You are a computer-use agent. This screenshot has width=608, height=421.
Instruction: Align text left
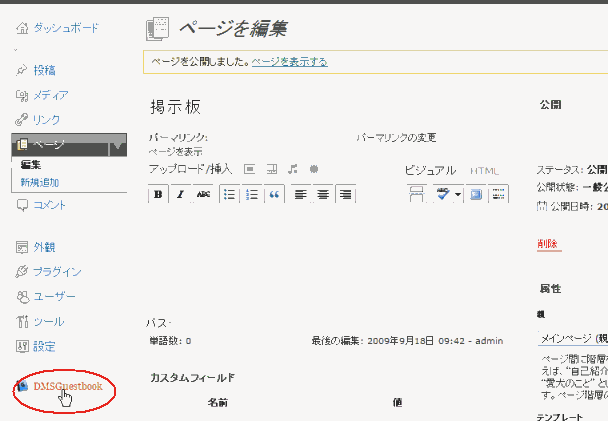click(301, 194)
